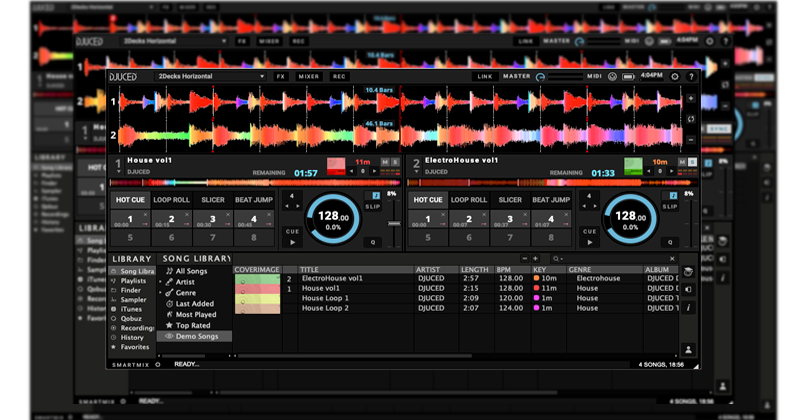Toggle keylock note button on deck 1
The height and width of the screenshot is (420, 800).
tap(376, 195)
